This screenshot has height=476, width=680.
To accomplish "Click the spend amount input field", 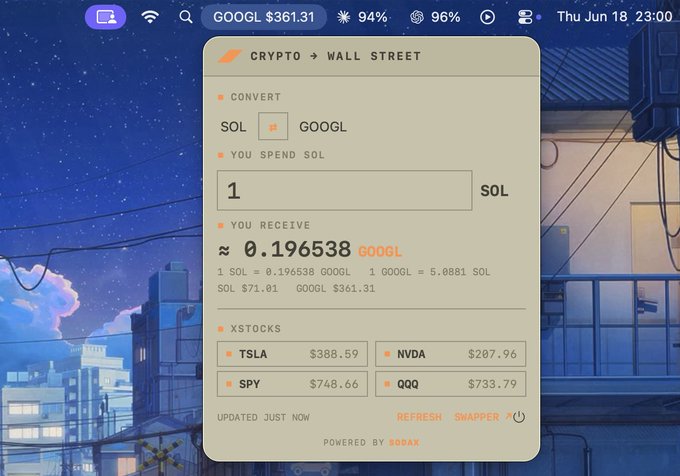I will click(x=344, y=190).
